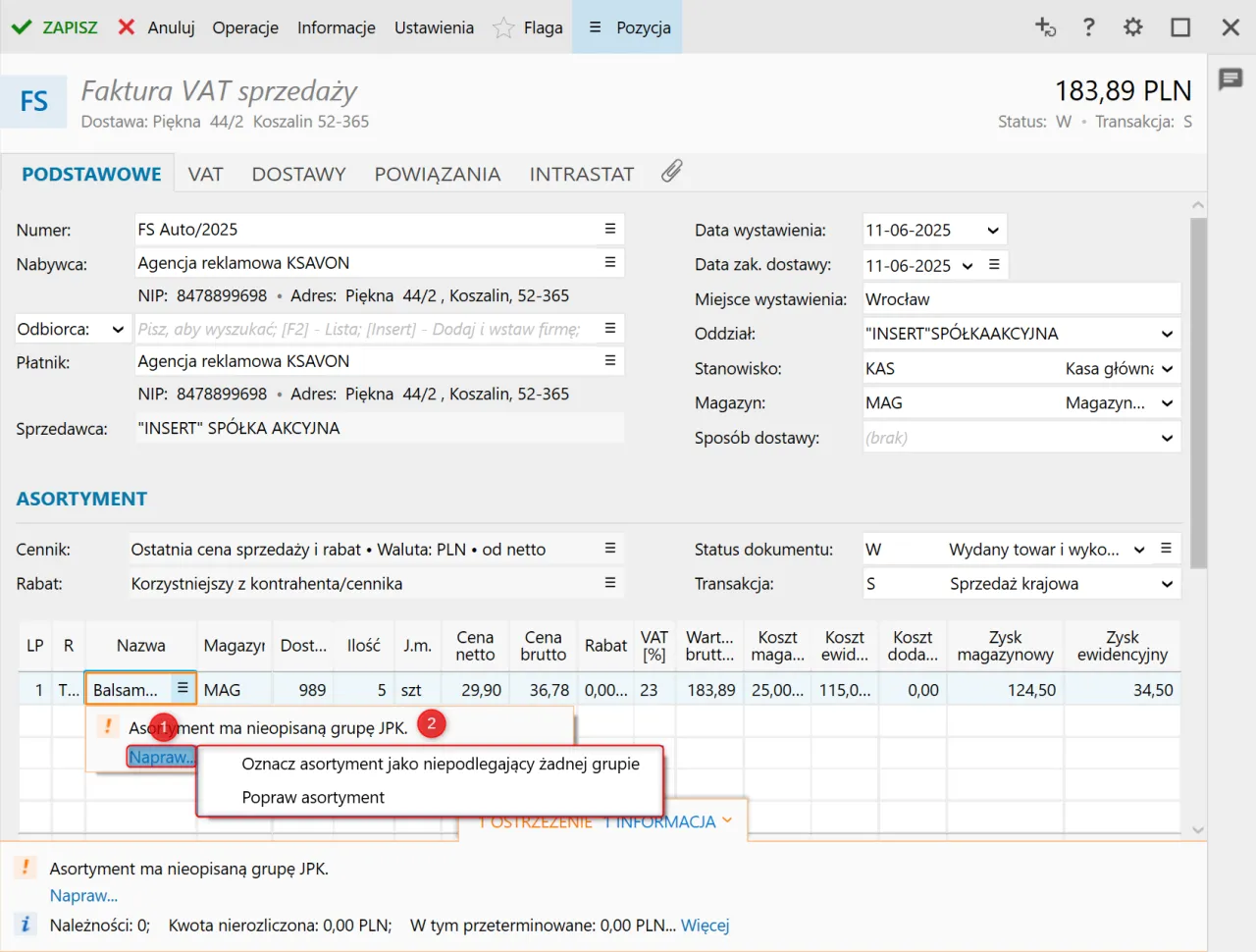This screenshot has height=952, width=1256.
Task: Switch to the VAT tab
Action: [205, 175]
